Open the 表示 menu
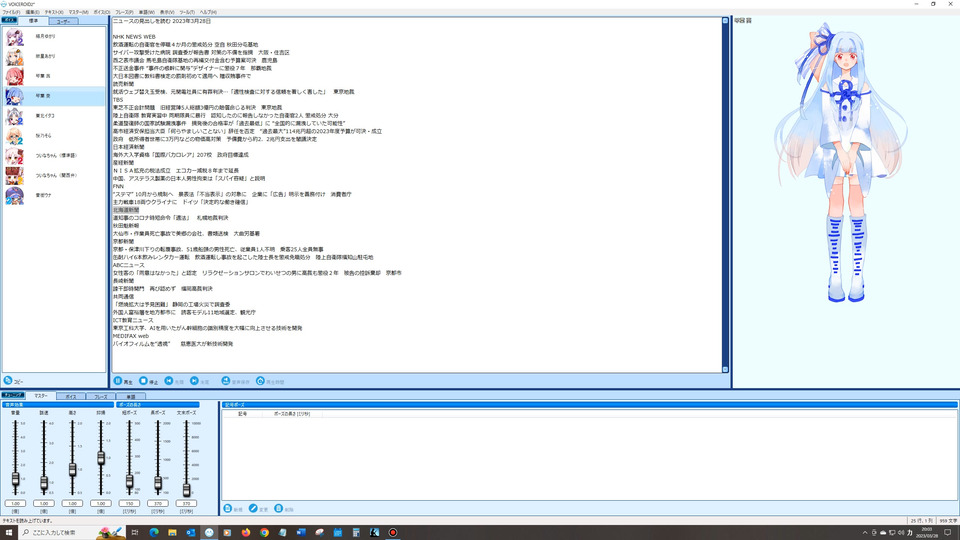This screenshot has height=540, width=960. coord(167,12)
